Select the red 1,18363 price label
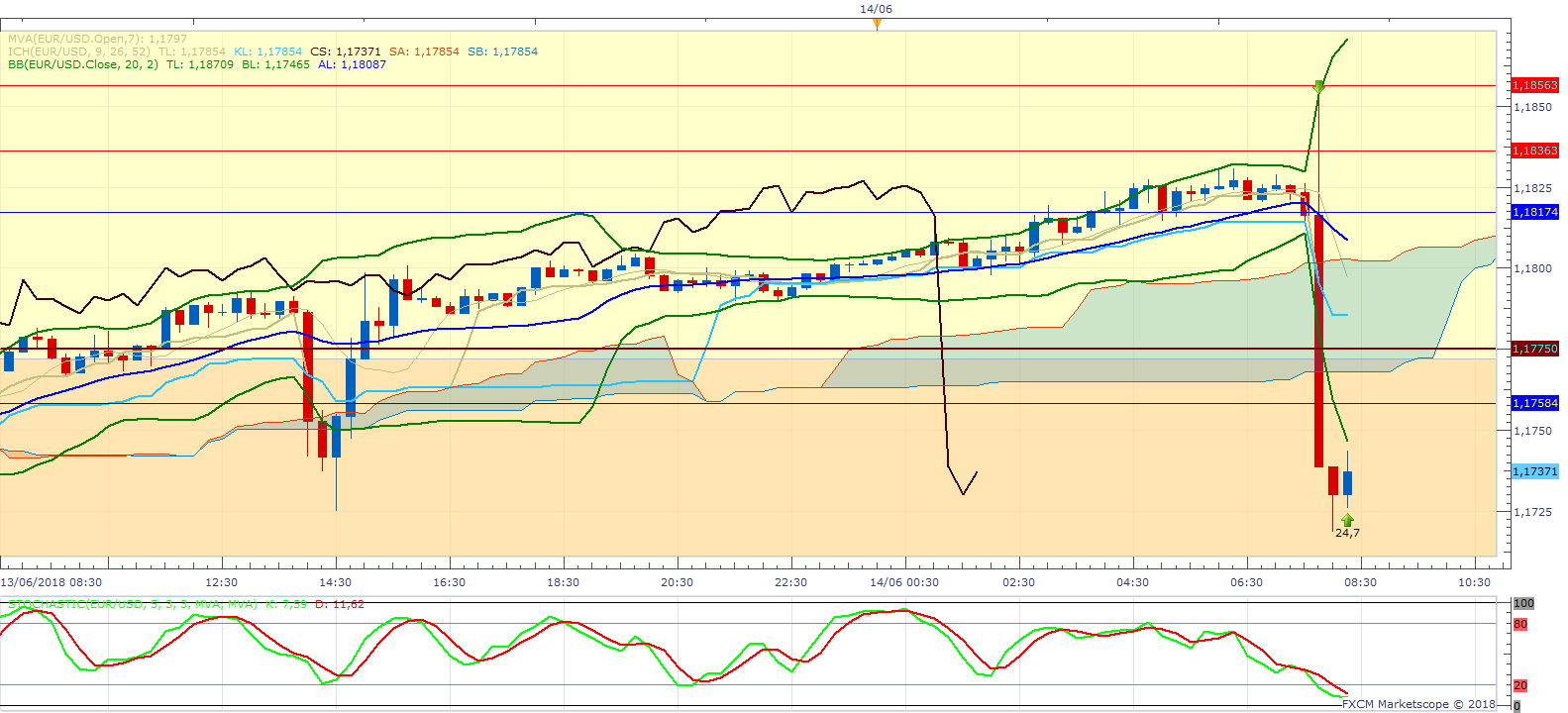The height and width of the screenshot is (713, 1568). point(1534,151)
